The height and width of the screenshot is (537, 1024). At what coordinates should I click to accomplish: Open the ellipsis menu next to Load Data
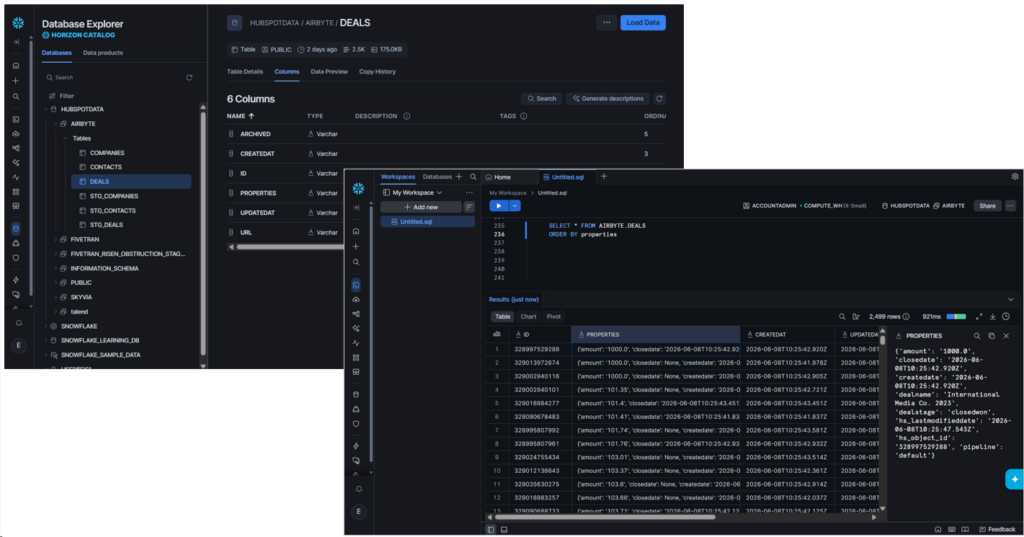click(607, 23)
